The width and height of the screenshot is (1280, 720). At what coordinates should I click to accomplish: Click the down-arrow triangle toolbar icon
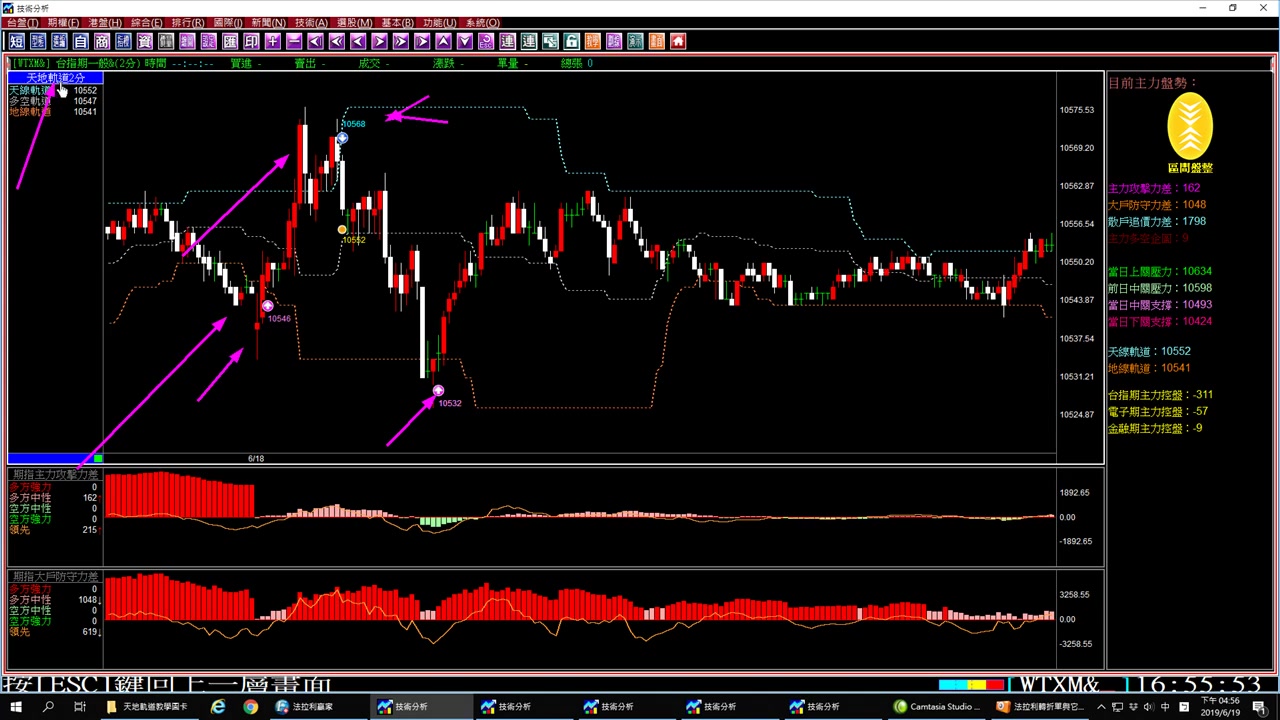click(x=465, y=41)
